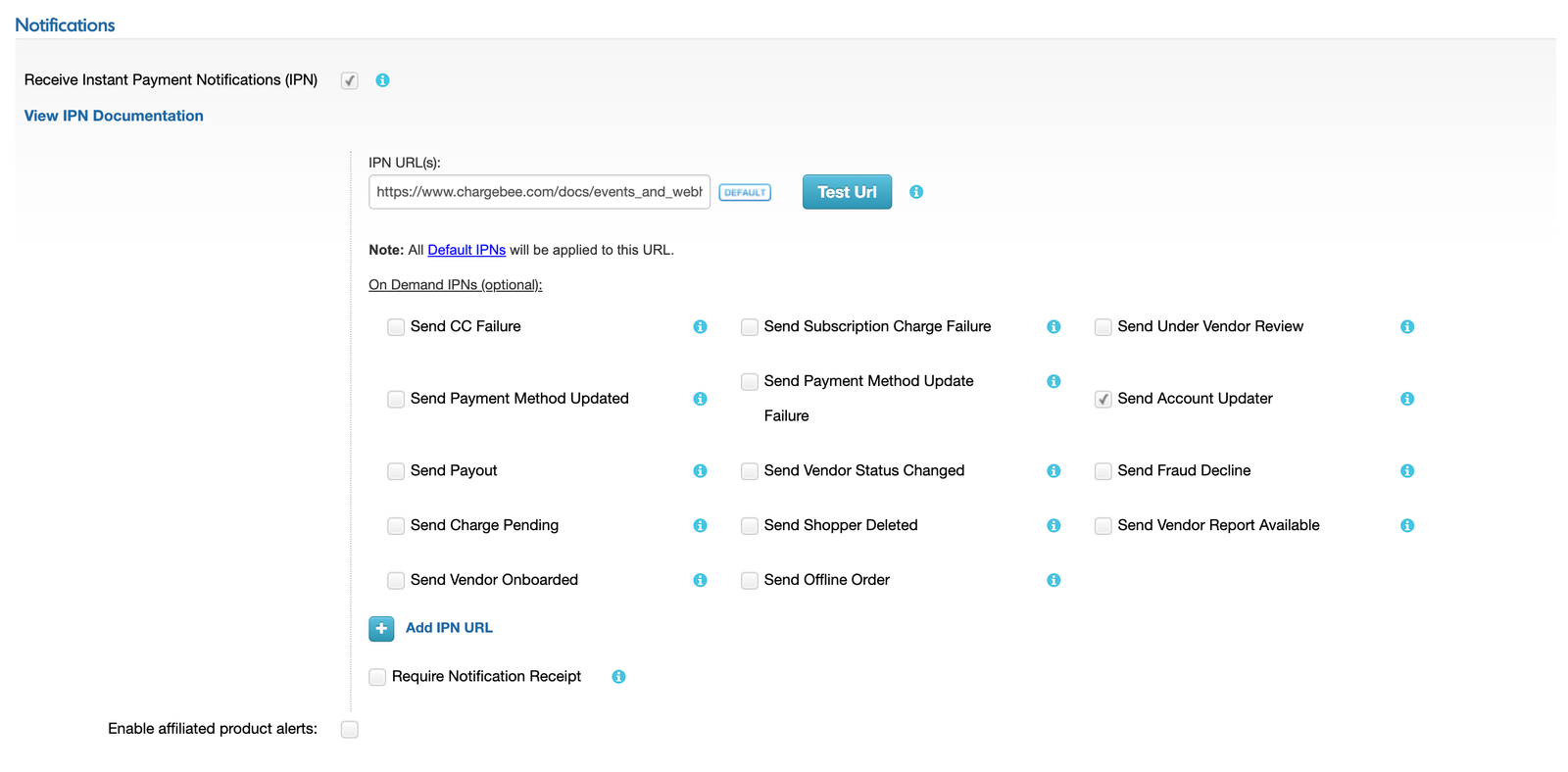
Task: Open info icon for Send Subscription Charge Failure
Action: tap(1053, 327)
